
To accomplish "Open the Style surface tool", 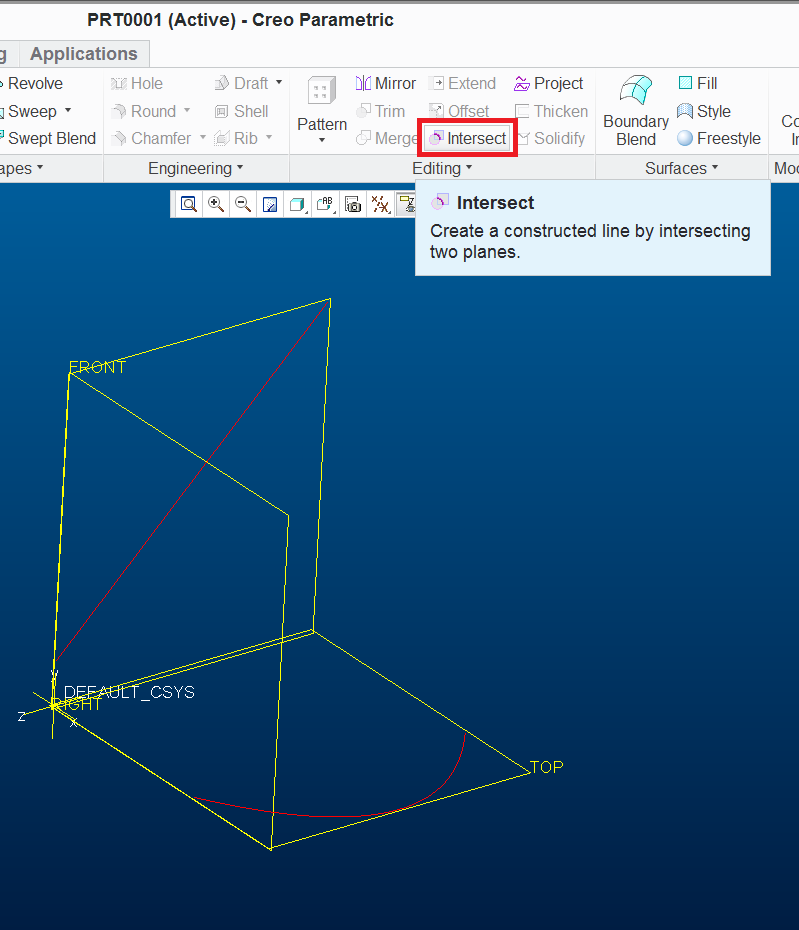I will (703, 111).
